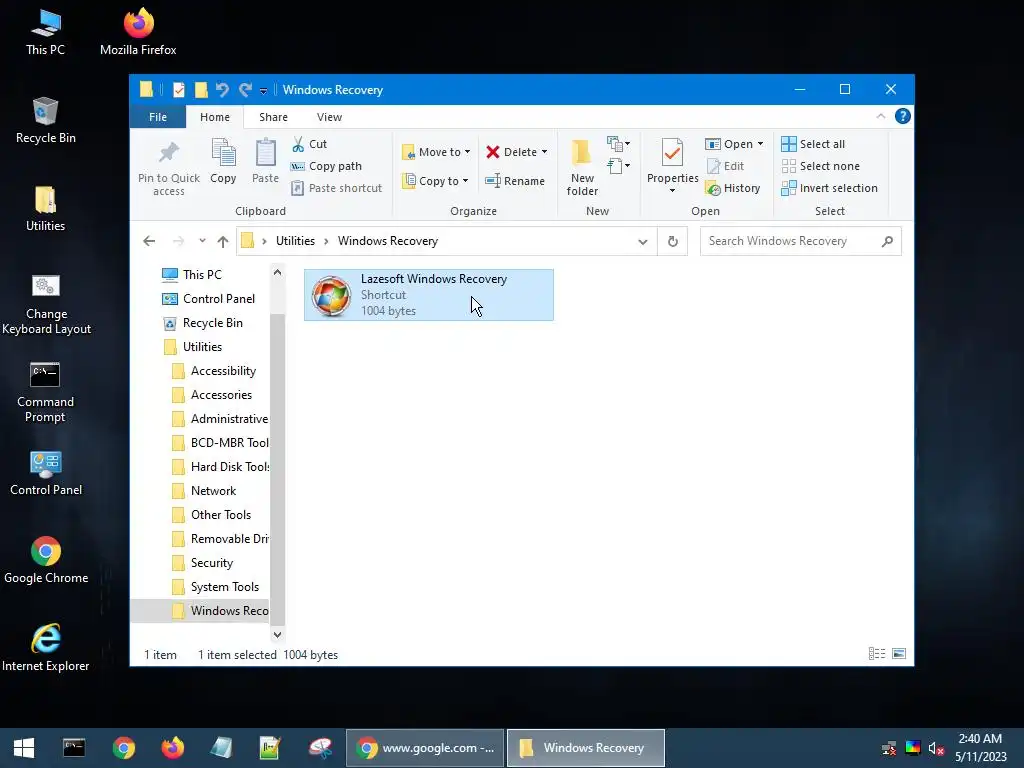Click the Open button in the ribbon
1024x768 pixels.
729,144
